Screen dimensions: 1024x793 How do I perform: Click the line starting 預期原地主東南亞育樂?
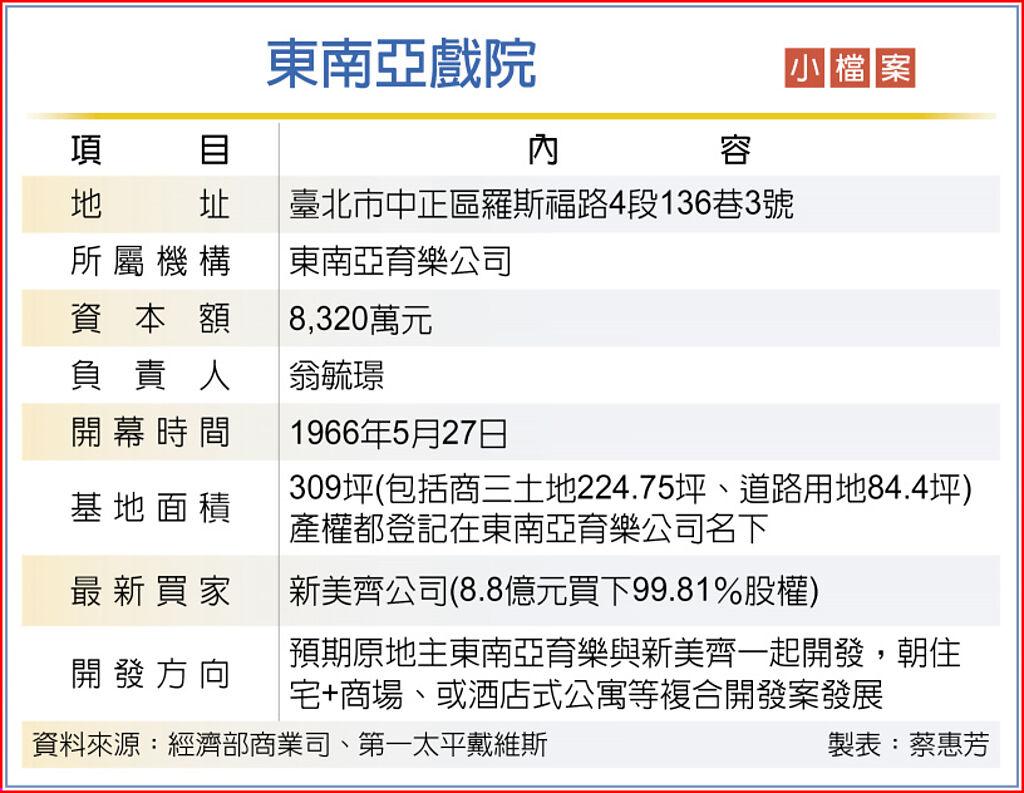[625, 653]
